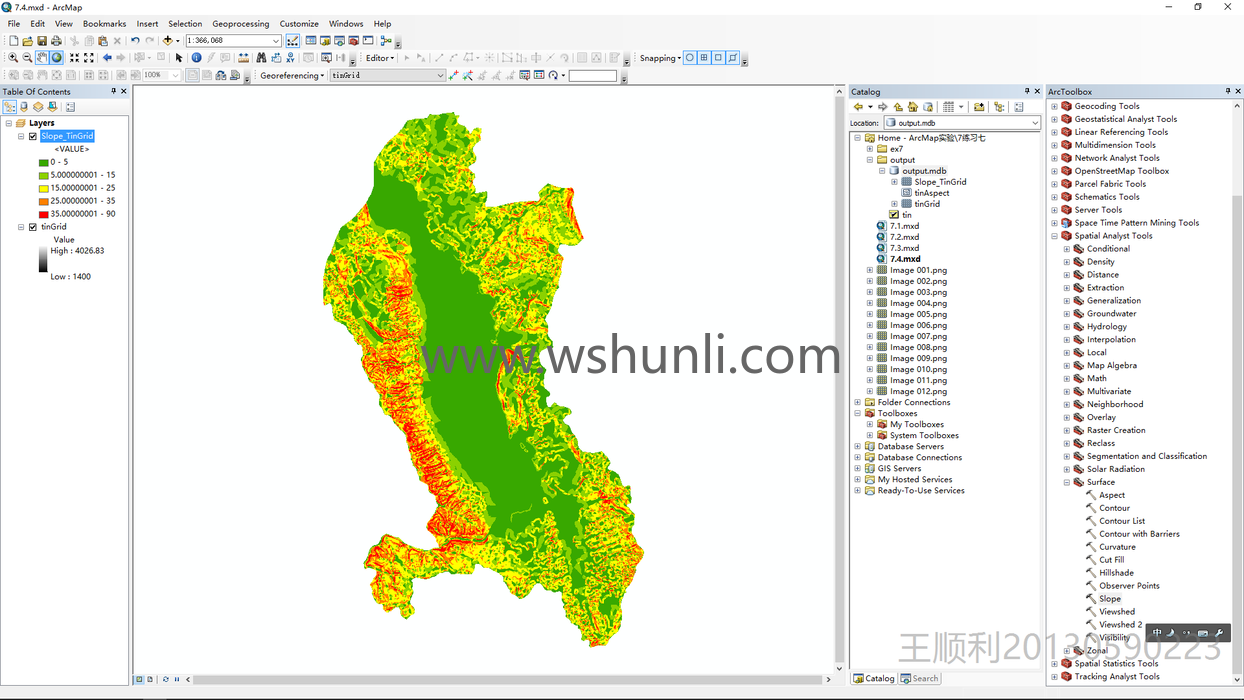Select the Zoom In magnifier tool
Image resolution: width=1244 pixels, height=700 pixels.
(13, 58)
